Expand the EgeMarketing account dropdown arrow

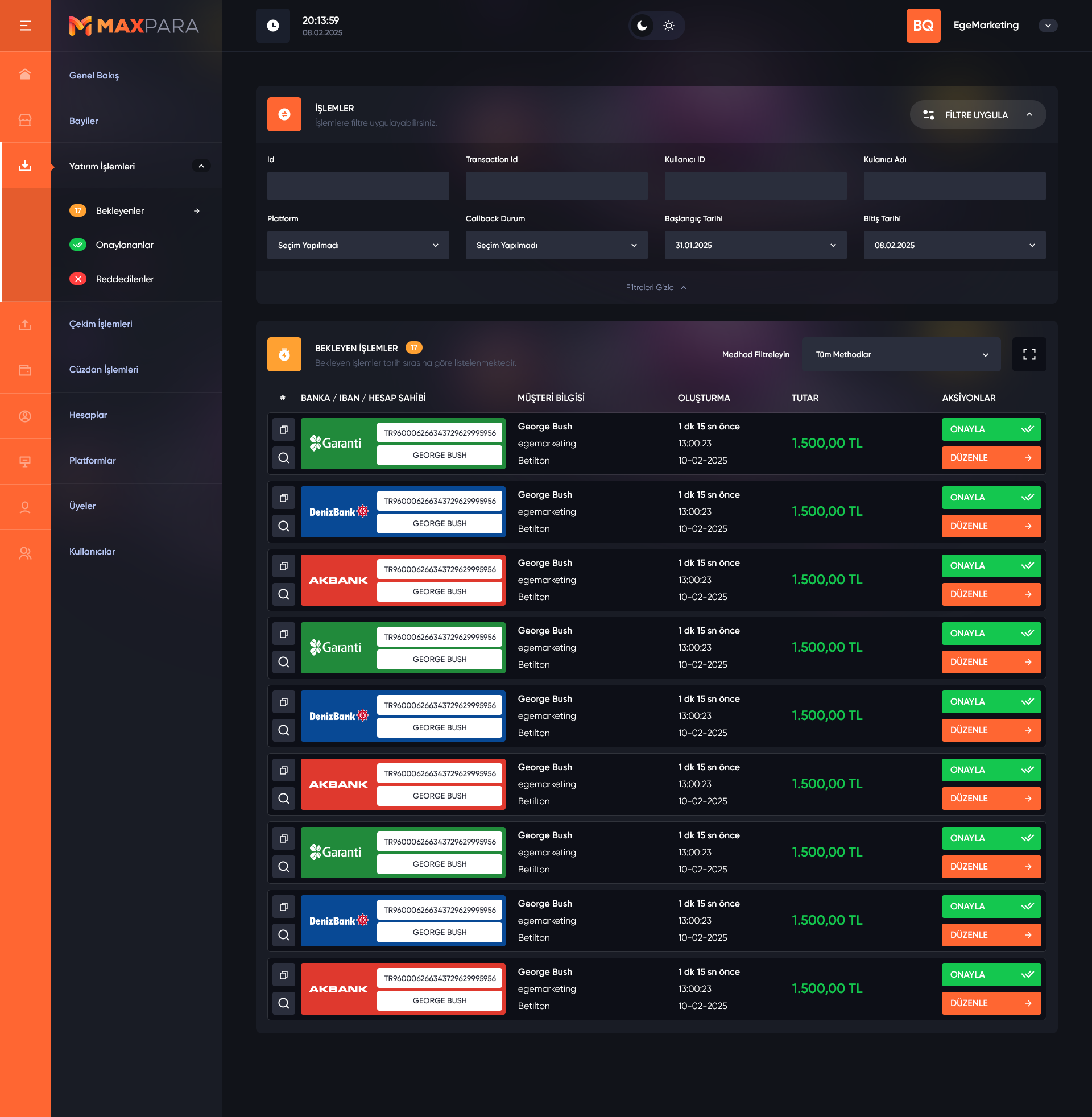1047,25
